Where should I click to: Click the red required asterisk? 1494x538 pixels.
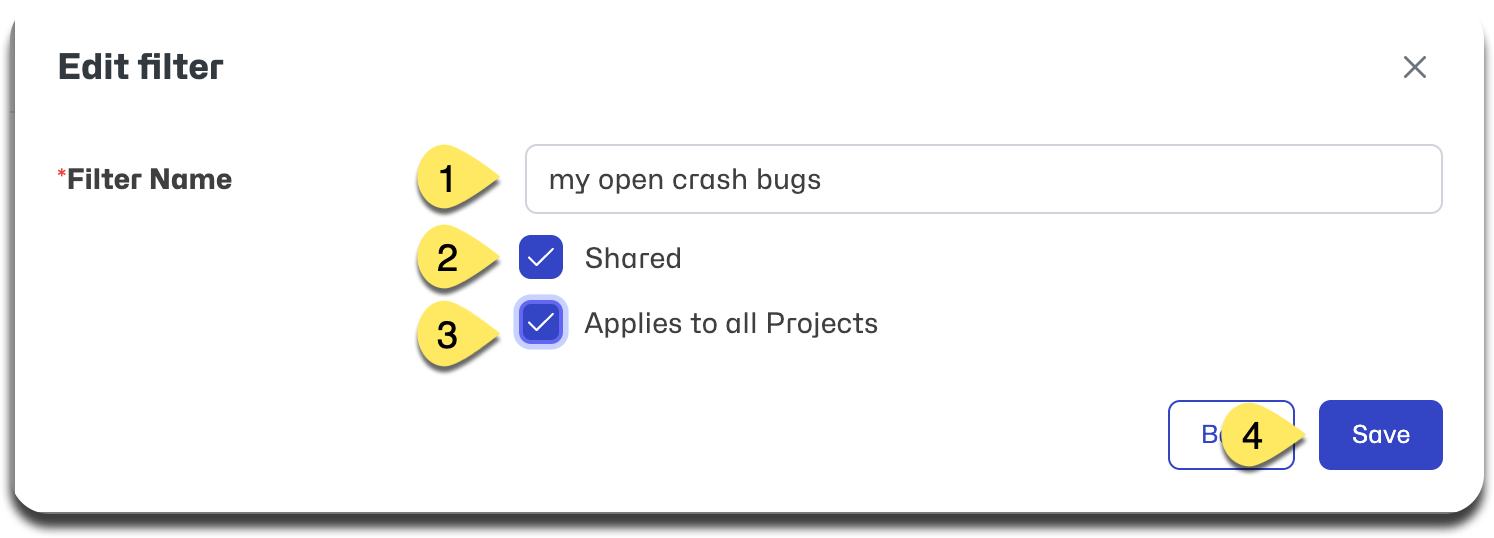pos(62,176)
